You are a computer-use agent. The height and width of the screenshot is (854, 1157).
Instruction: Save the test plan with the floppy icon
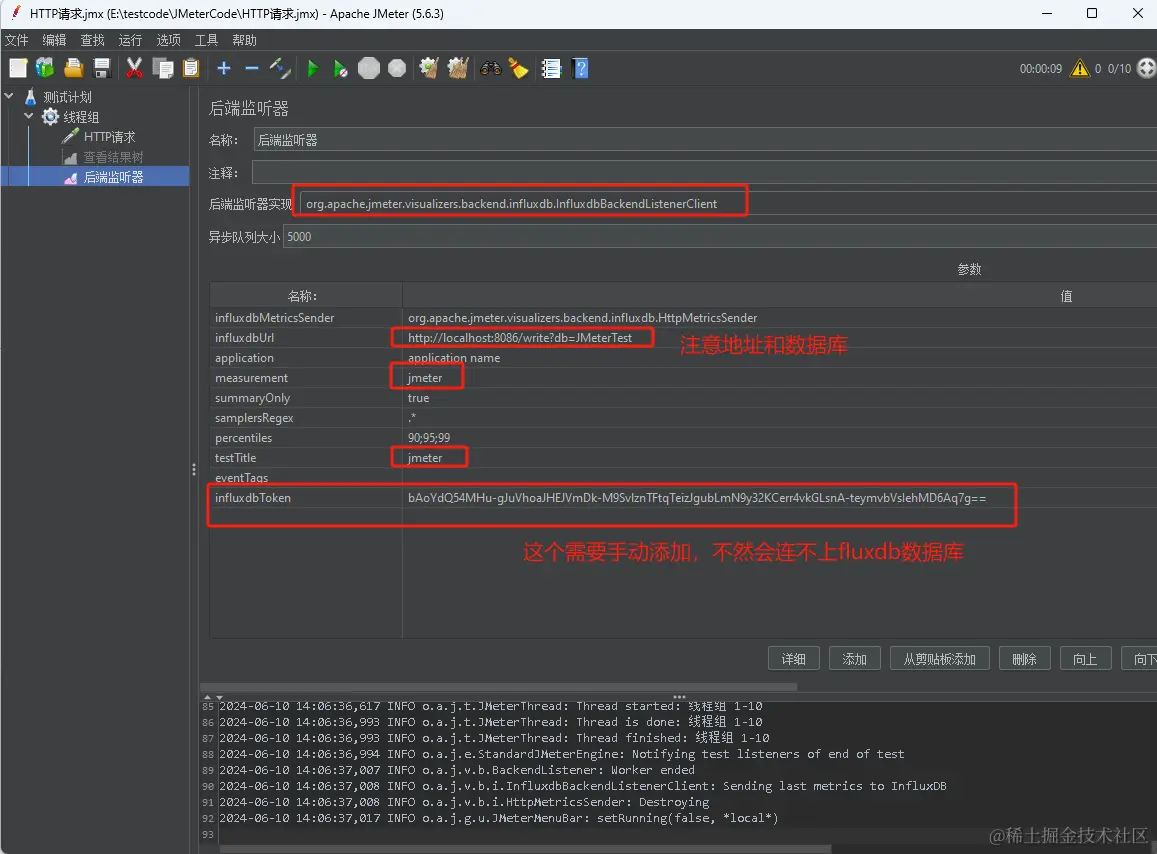pyautogui.click(x=102, y=69)
